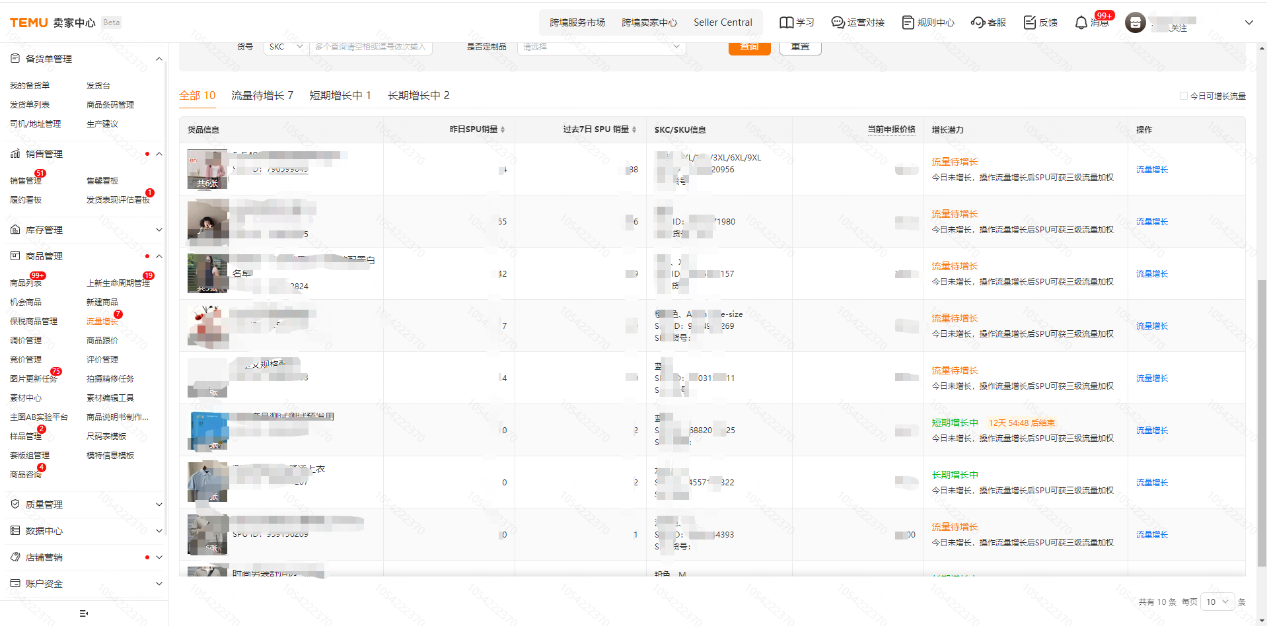1267x626 pixels.
Task: Open the 规则中心 document icon
Action: pyautogui.click(x=907, y=22)
